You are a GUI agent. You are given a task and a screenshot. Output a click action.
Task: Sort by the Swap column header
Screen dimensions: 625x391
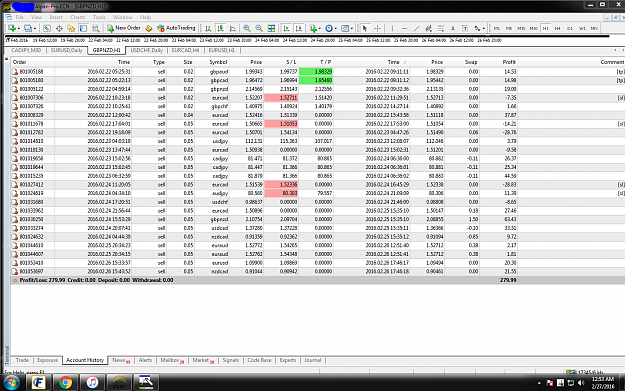[x=471, y=62]
